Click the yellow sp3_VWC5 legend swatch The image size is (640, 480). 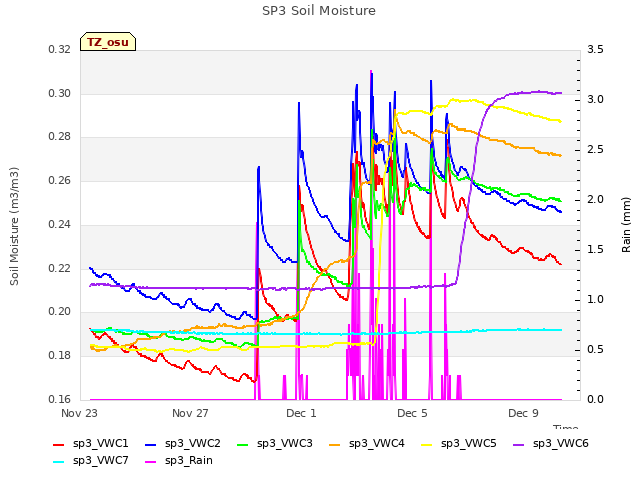[427, 444]
